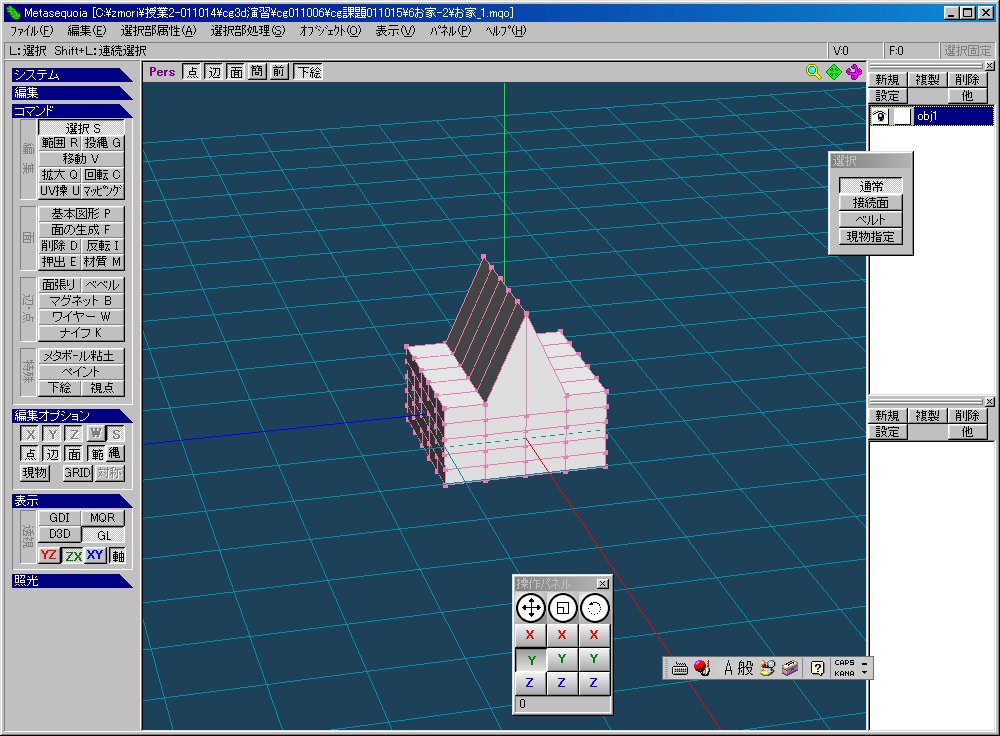The height and width of the screenshot is (736, 1000).
Task: Toggle 軸 axis display button
Action: 117,556
